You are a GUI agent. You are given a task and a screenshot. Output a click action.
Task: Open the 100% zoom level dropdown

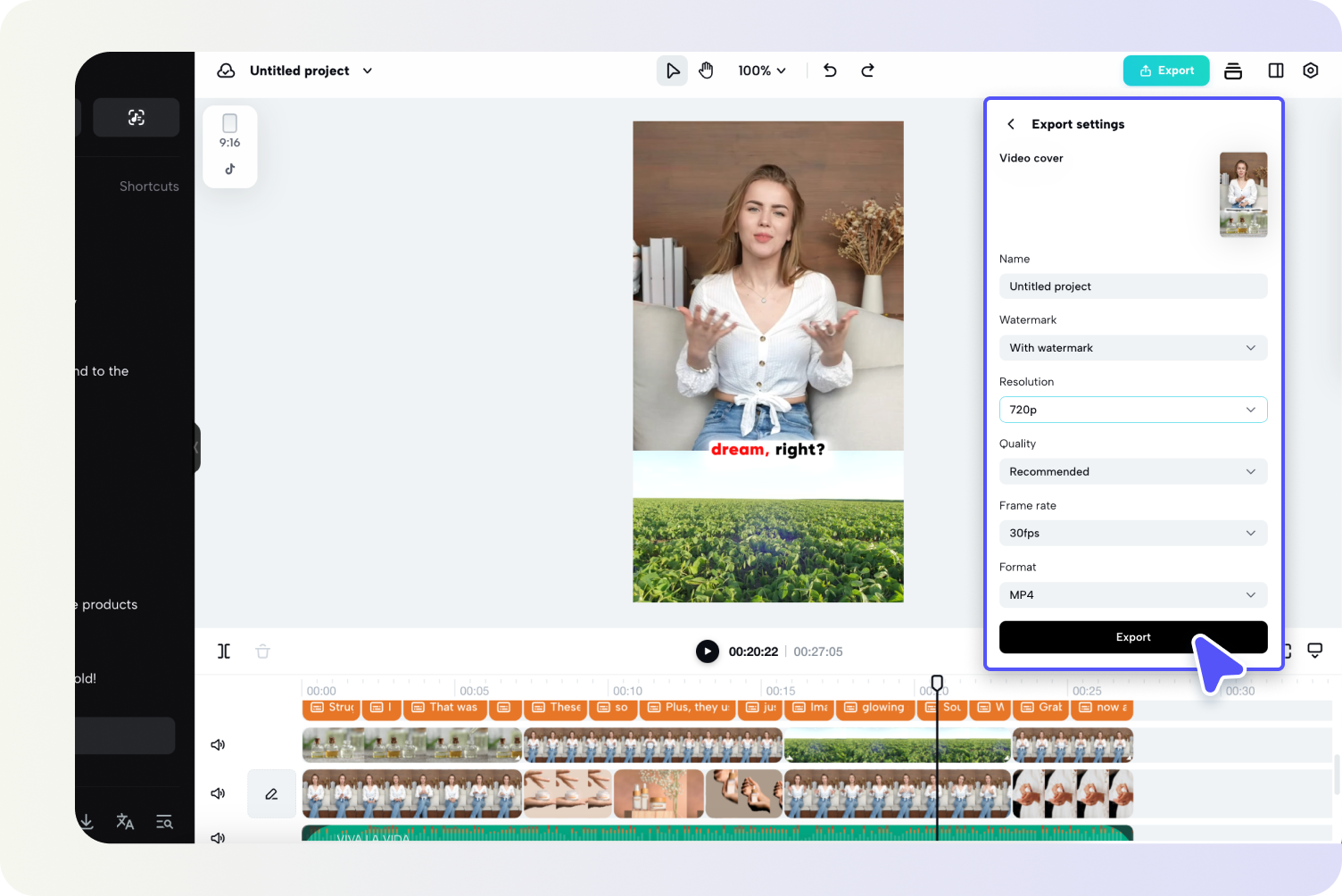coord(762,71)
